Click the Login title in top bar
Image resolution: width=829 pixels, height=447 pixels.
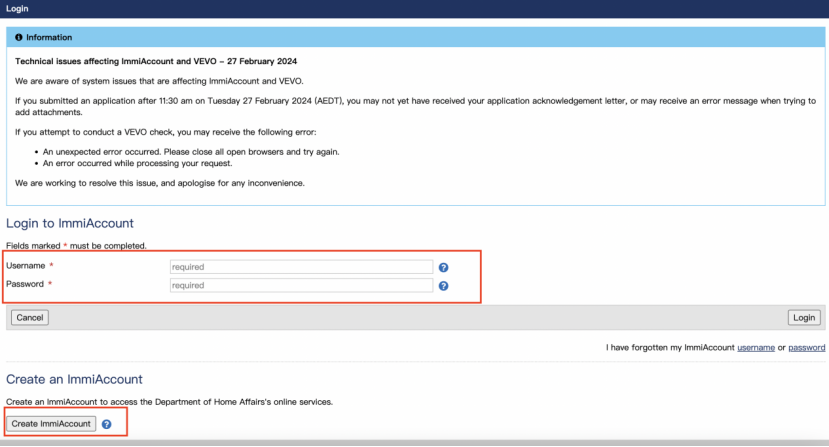(x=17, y=8)
